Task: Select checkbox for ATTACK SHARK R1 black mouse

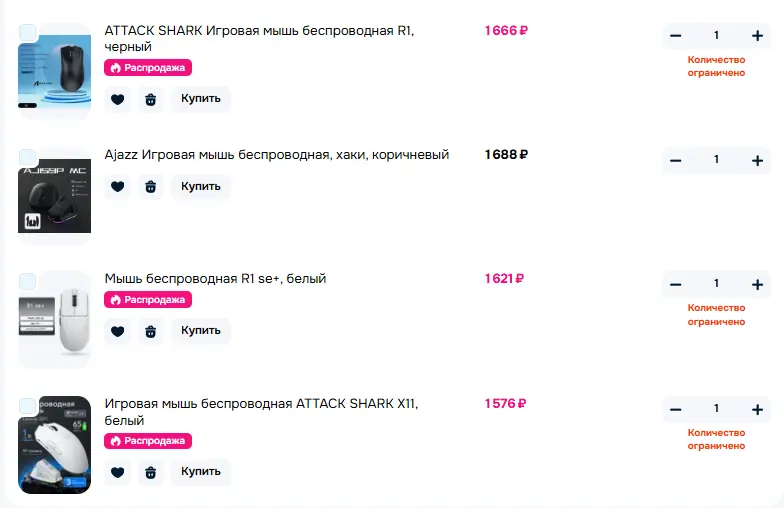Action: (28, 32)
